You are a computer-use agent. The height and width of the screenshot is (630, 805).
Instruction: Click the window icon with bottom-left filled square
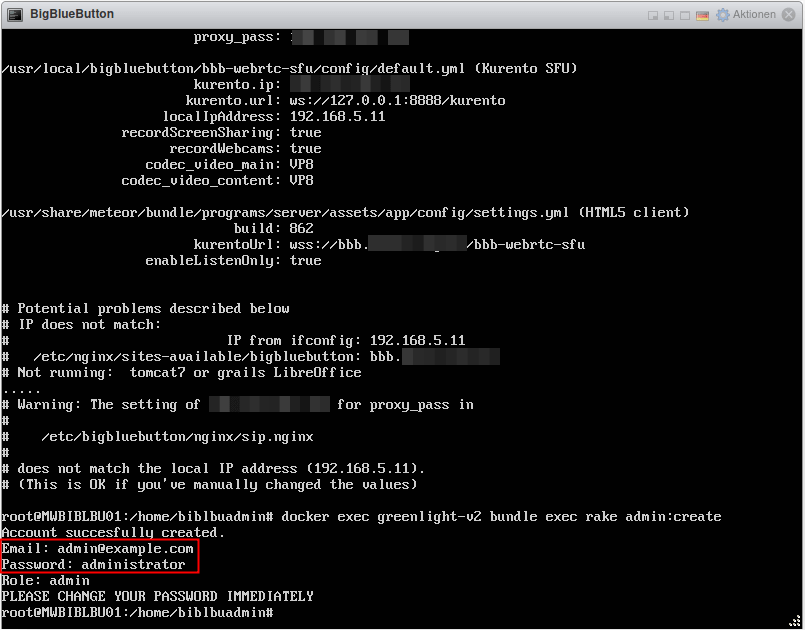(669, 15)
